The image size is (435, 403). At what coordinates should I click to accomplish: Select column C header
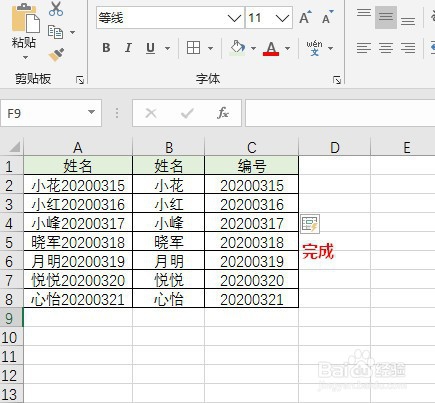pyautogui.click(x=252, y=147)
